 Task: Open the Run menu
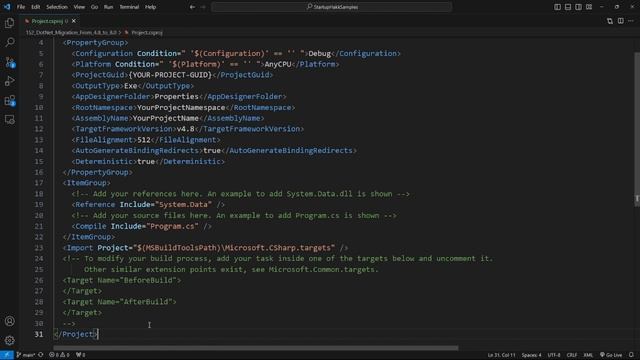tap(108, 7)
